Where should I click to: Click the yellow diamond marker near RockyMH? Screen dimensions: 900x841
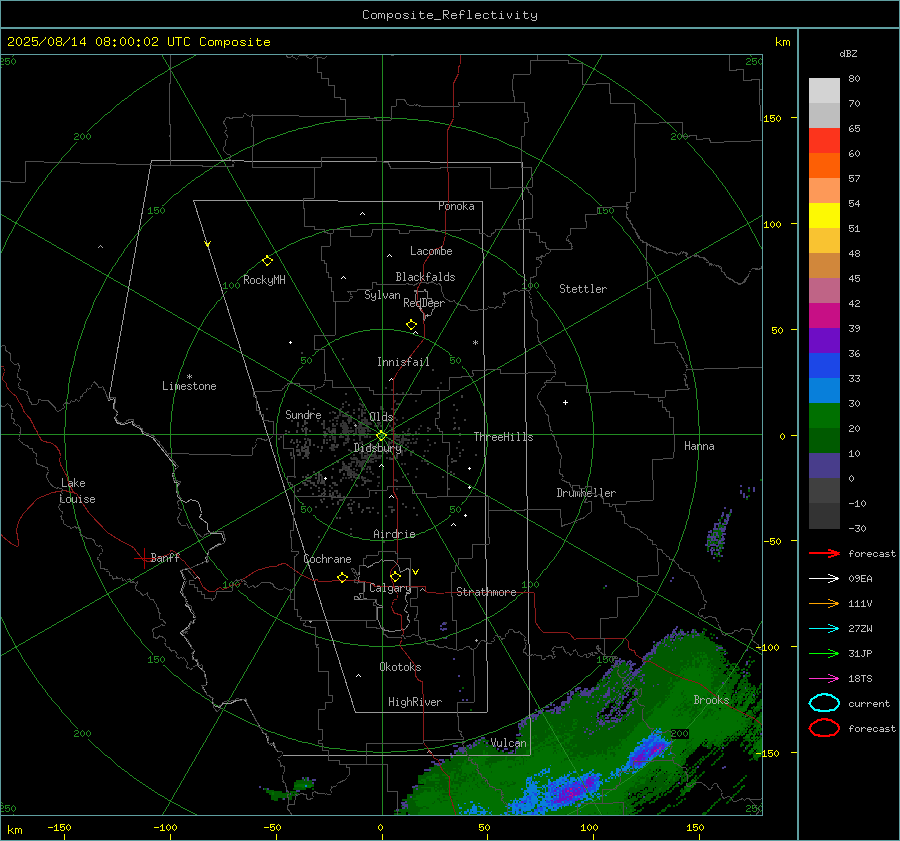click(267, 261)
